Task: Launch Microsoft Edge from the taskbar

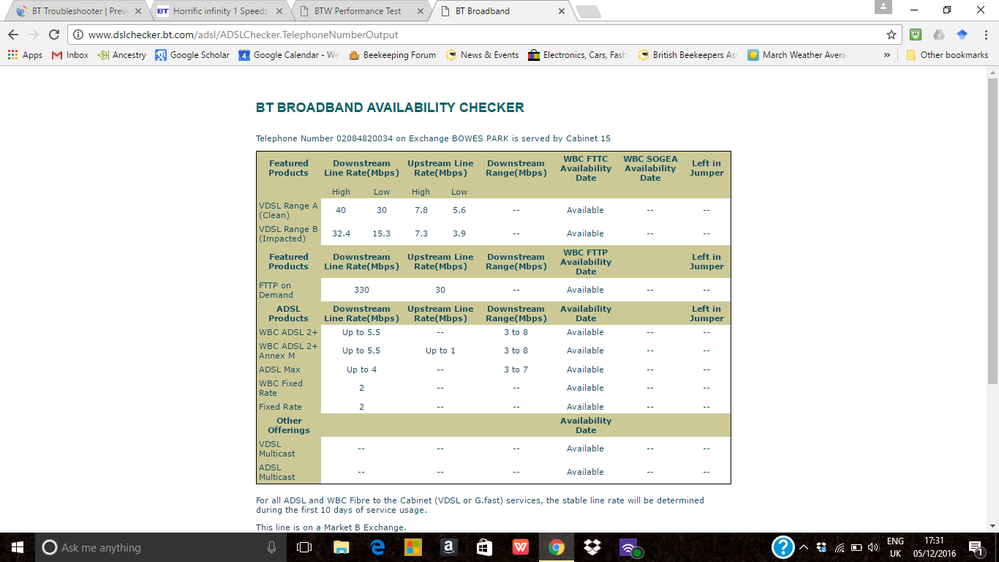Action: [377, 547]
